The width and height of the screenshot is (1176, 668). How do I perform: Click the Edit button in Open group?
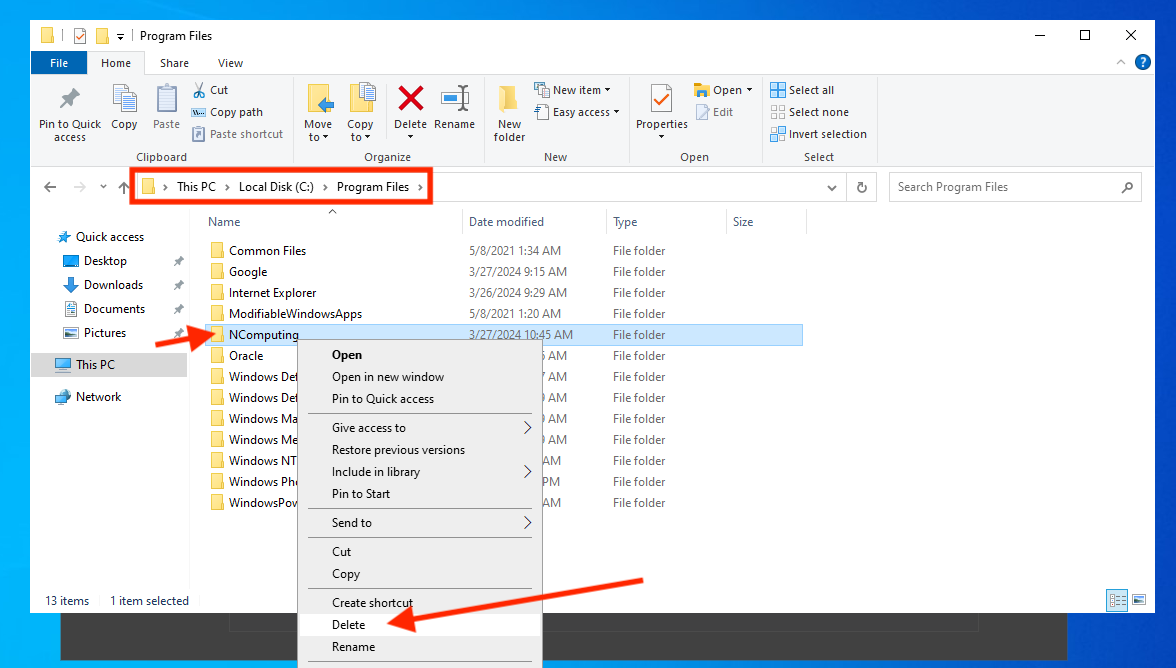click(714, 112)
